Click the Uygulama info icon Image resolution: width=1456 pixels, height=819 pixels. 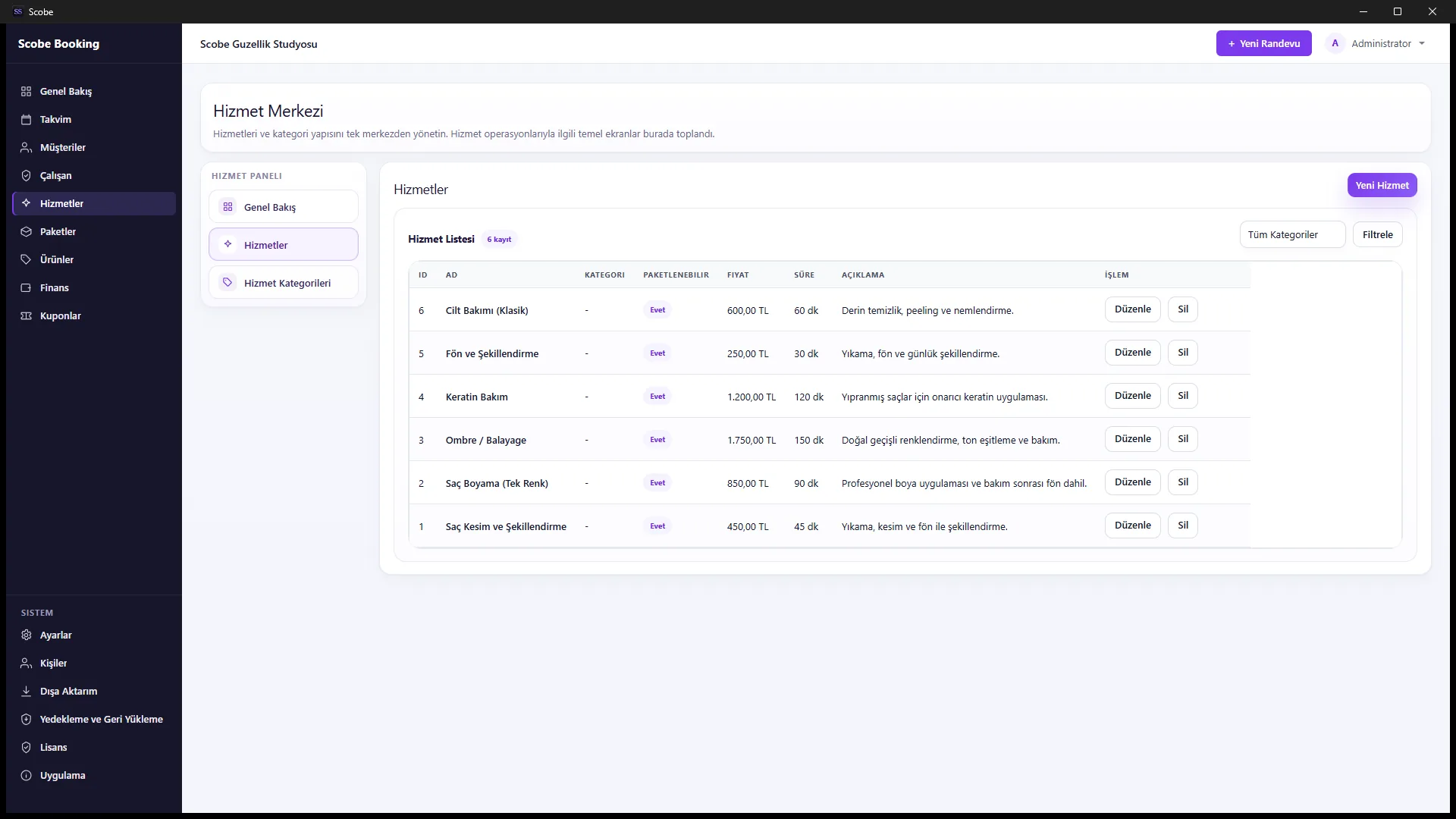pos(26,775)
